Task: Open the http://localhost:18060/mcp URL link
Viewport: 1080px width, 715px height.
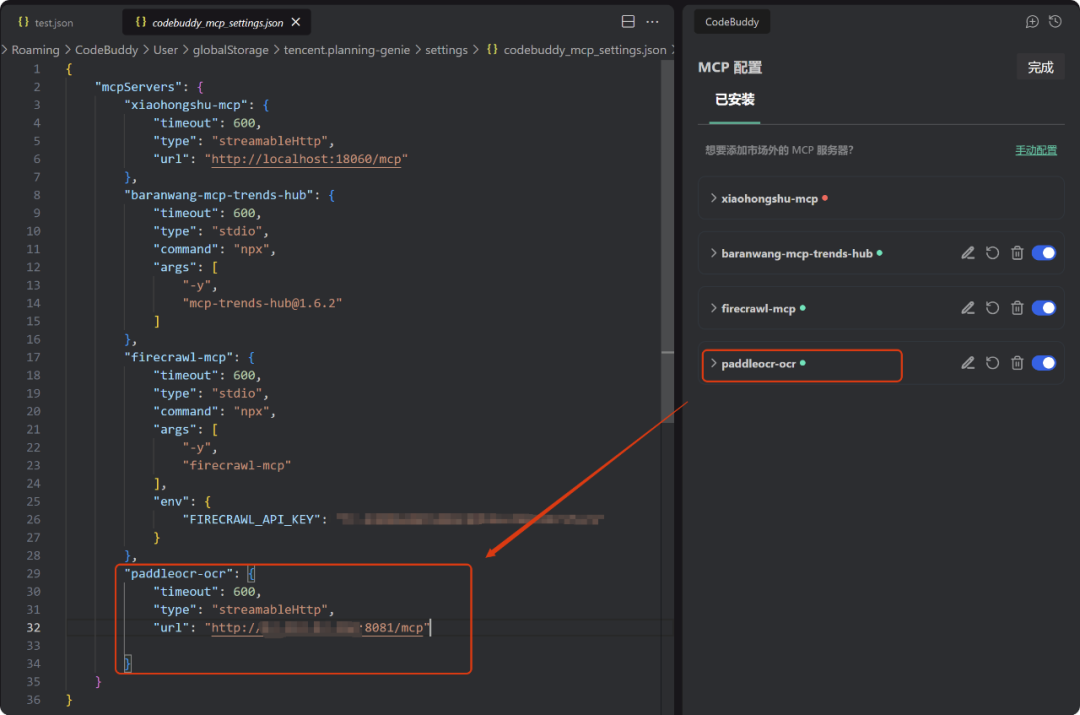Action: tap(306, 159)
